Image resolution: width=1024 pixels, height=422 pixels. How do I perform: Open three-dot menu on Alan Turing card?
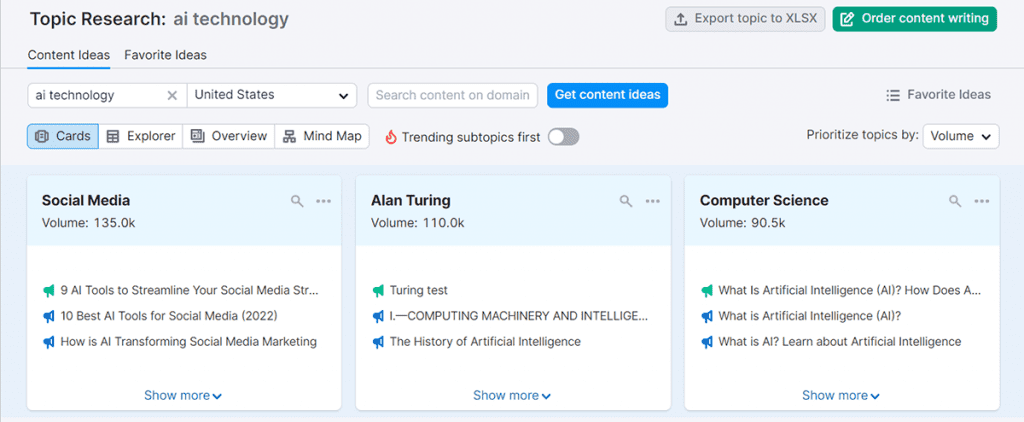pos(652,201)
